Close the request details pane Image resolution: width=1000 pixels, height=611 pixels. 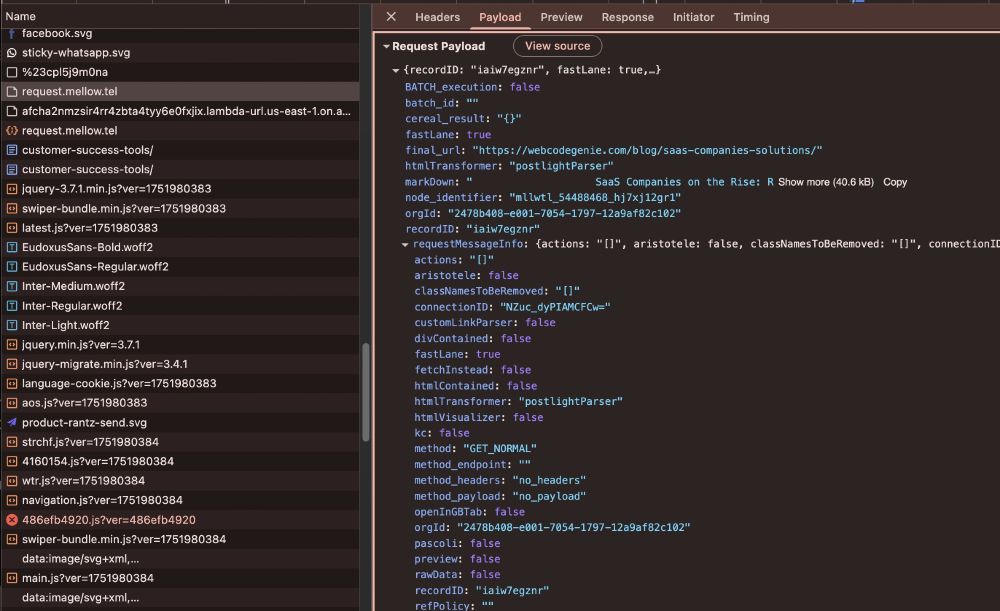pos(391,17)
